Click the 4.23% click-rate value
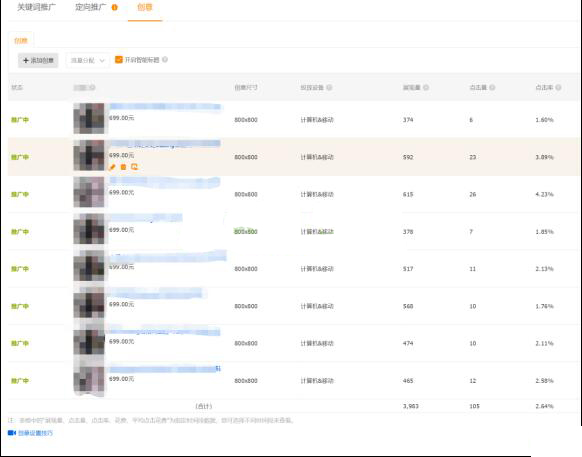The image size is (582, 457). (x=545, y=195)
